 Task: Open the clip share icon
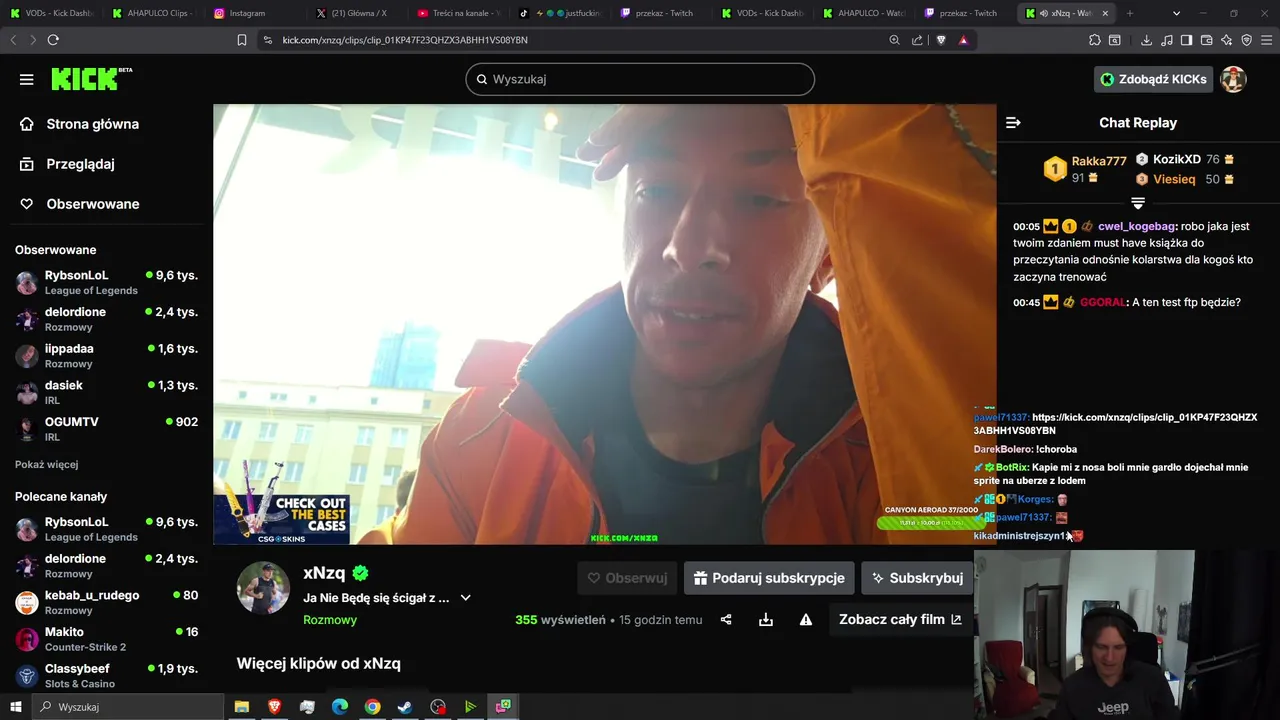coord(726,620)
